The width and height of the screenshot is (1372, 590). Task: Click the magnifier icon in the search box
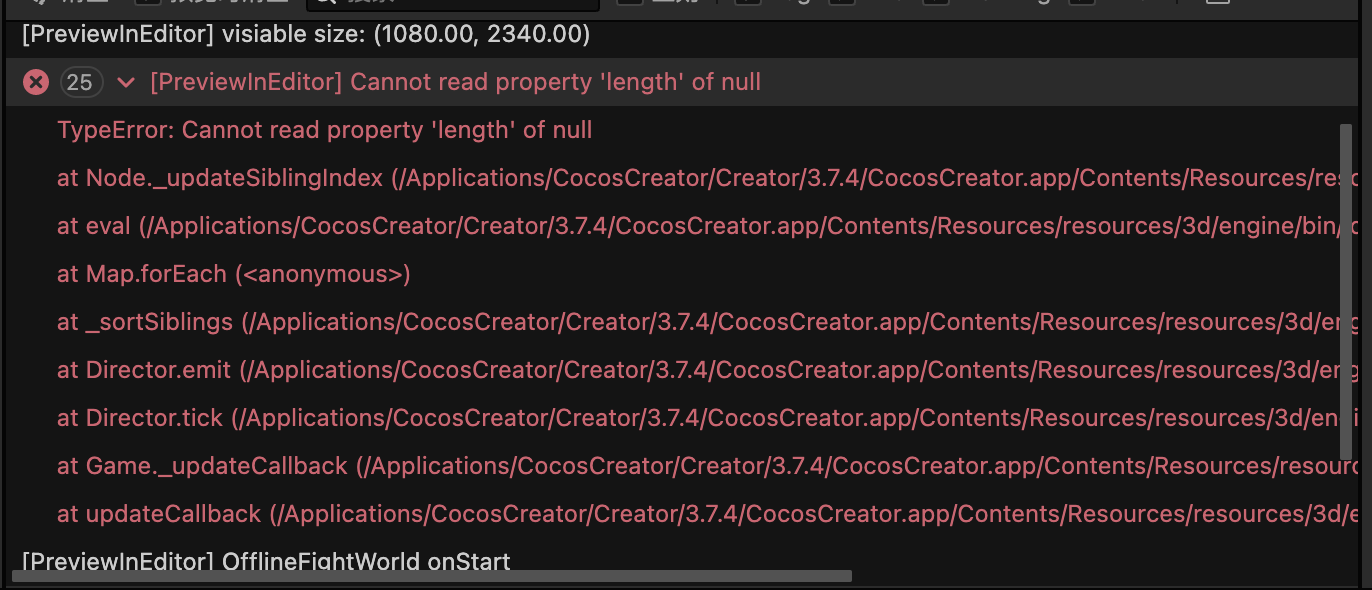(x=322, y=4)
